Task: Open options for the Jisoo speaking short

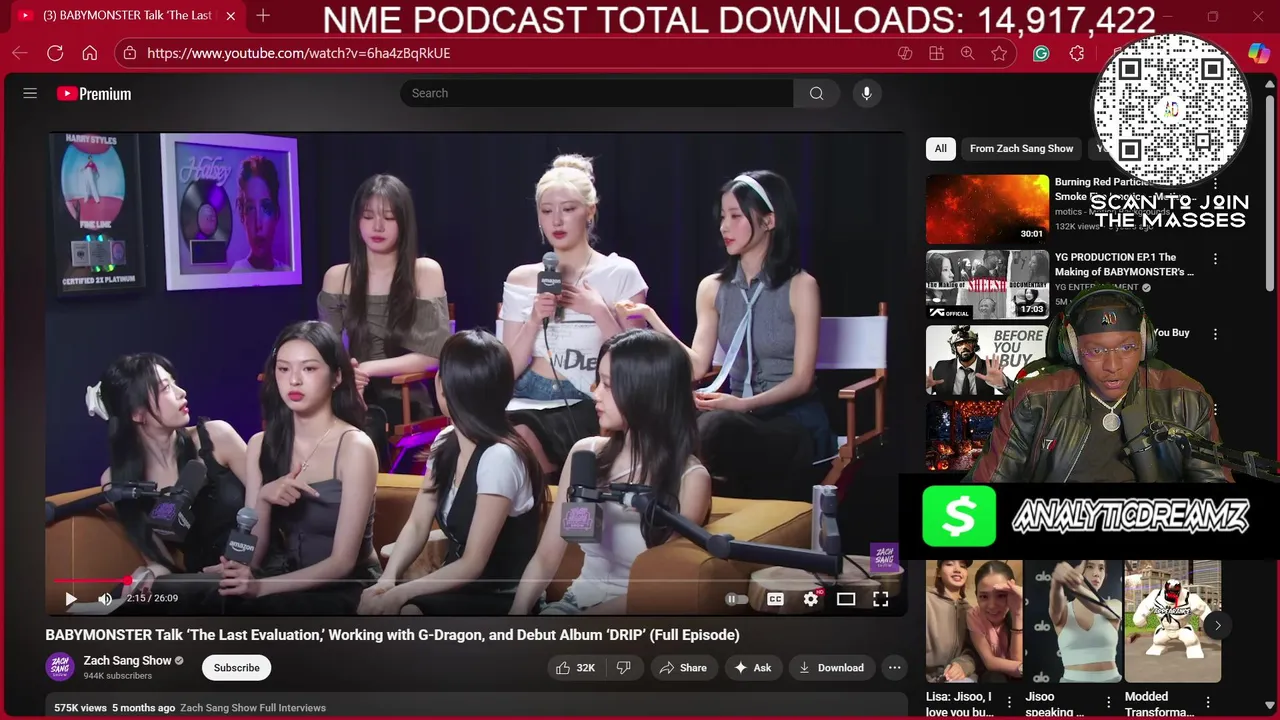Action: point(1109,702)
